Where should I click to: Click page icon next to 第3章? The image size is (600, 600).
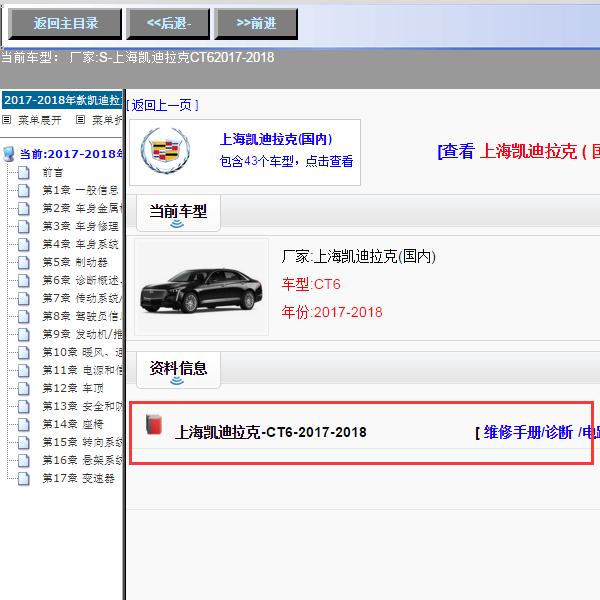click(x=24, y=226)
